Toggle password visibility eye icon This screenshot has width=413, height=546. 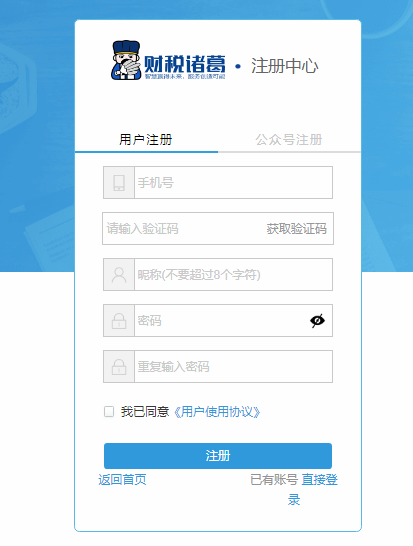coord(318,321)
